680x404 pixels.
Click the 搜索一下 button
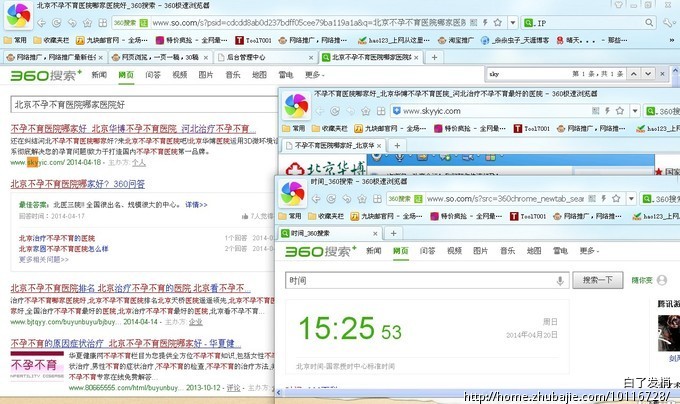click(598, 280)
